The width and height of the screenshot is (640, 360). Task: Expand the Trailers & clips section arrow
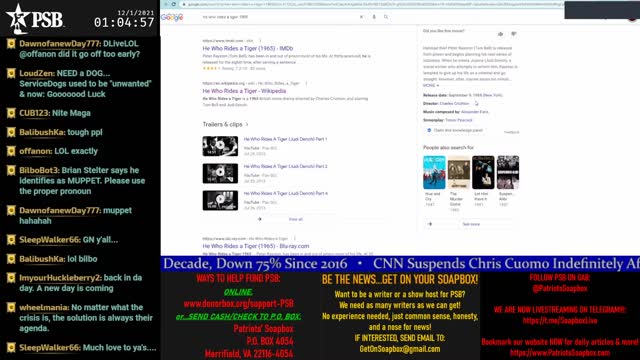coord(247,124)
